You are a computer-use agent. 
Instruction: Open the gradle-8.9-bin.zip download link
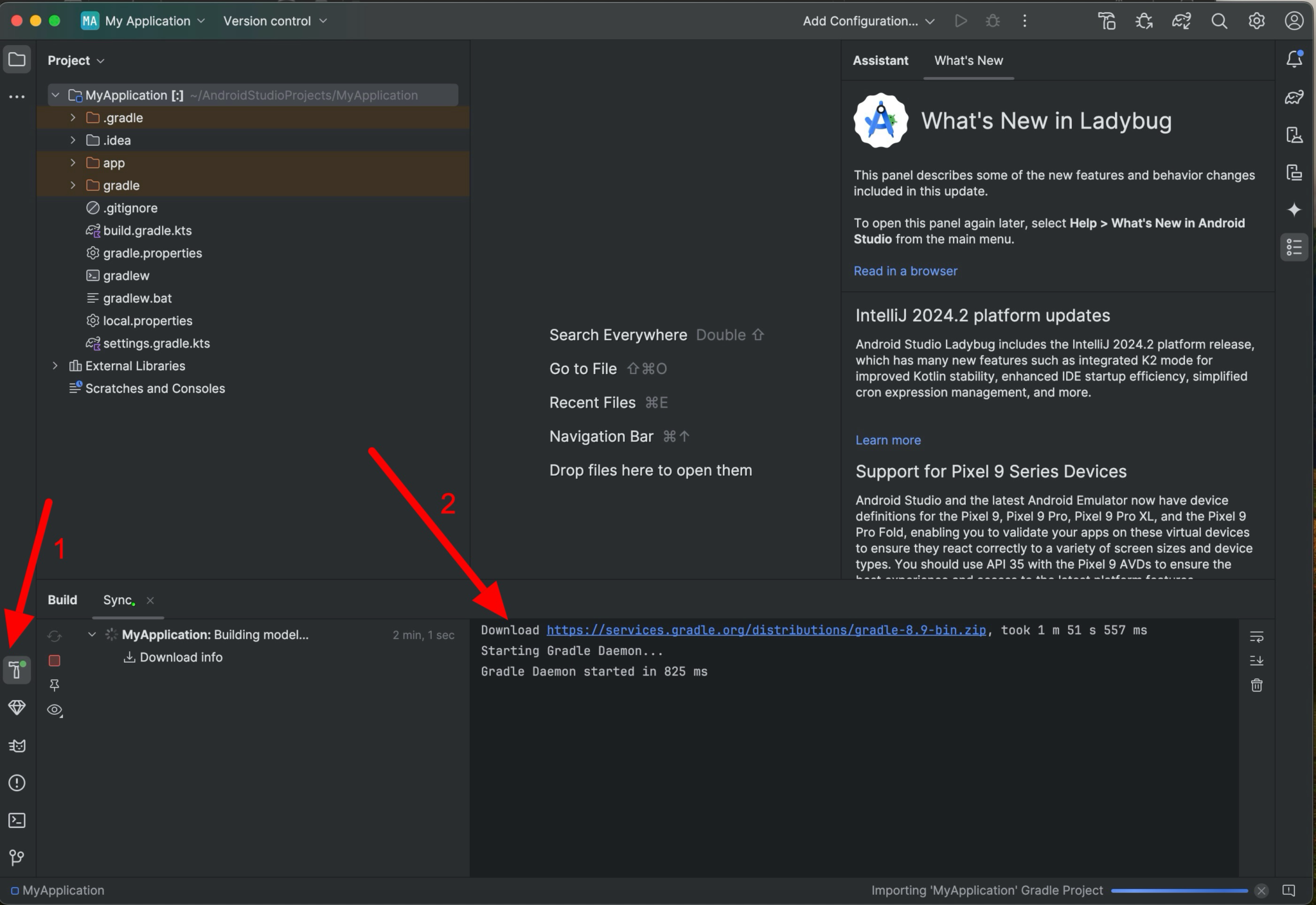(765, 630)
